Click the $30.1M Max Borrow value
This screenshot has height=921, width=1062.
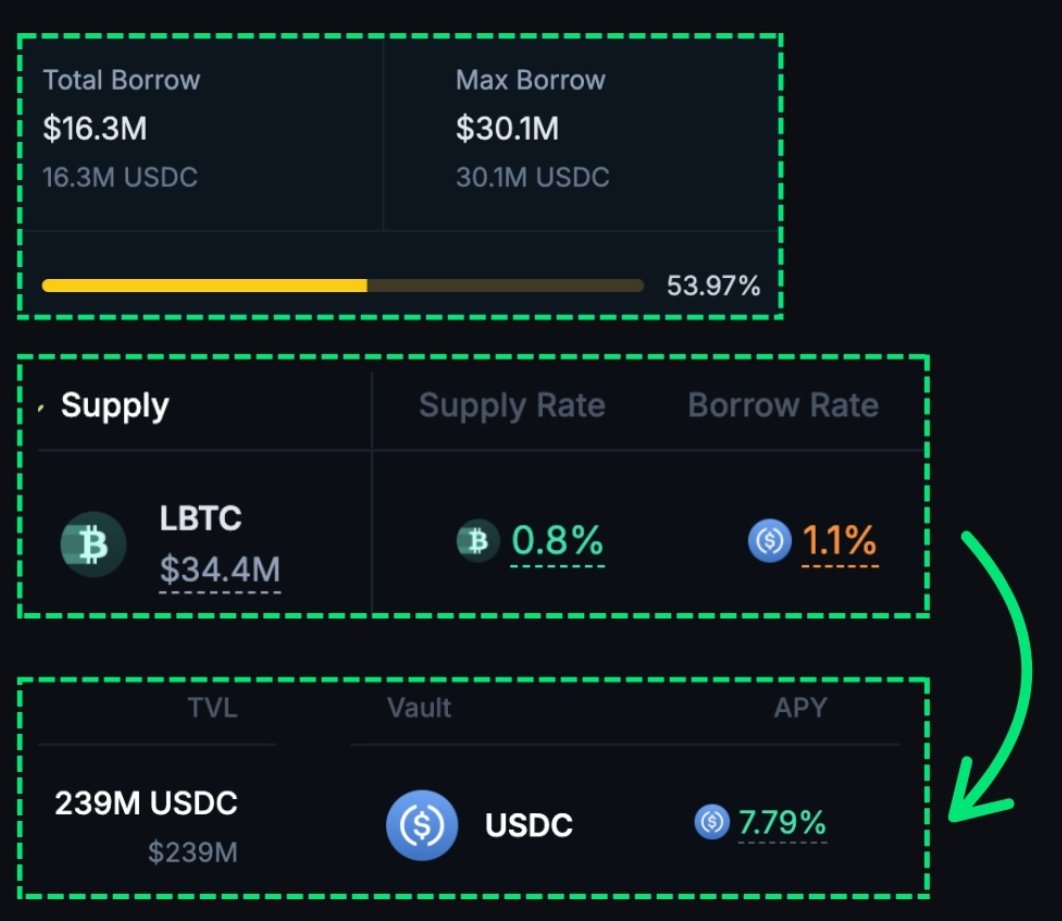coord(507,128)
